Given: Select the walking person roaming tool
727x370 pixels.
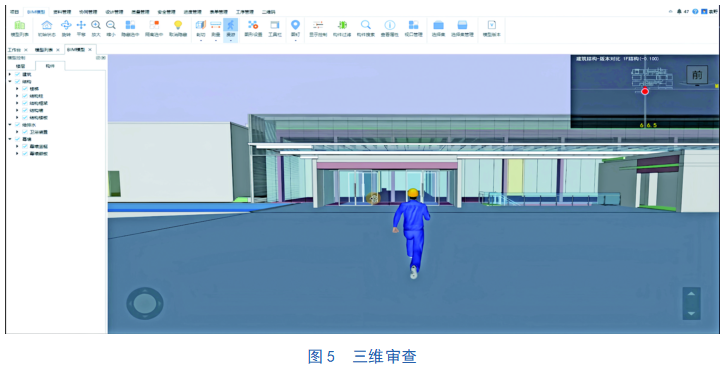Looking at the screenshot, I should point(230,25).
